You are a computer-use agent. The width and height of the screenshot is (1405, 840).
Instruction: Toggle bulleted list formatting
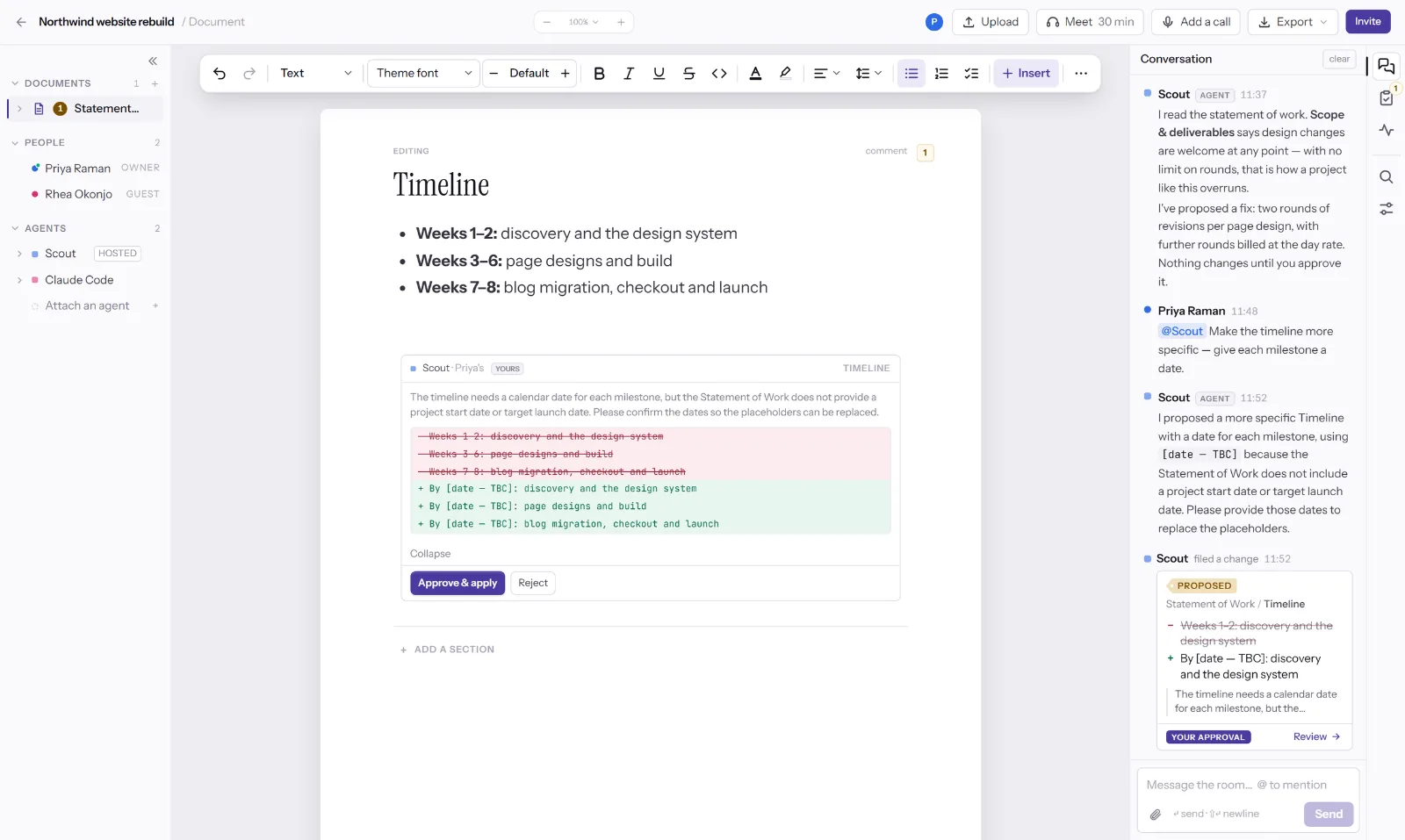pos(911,74)
